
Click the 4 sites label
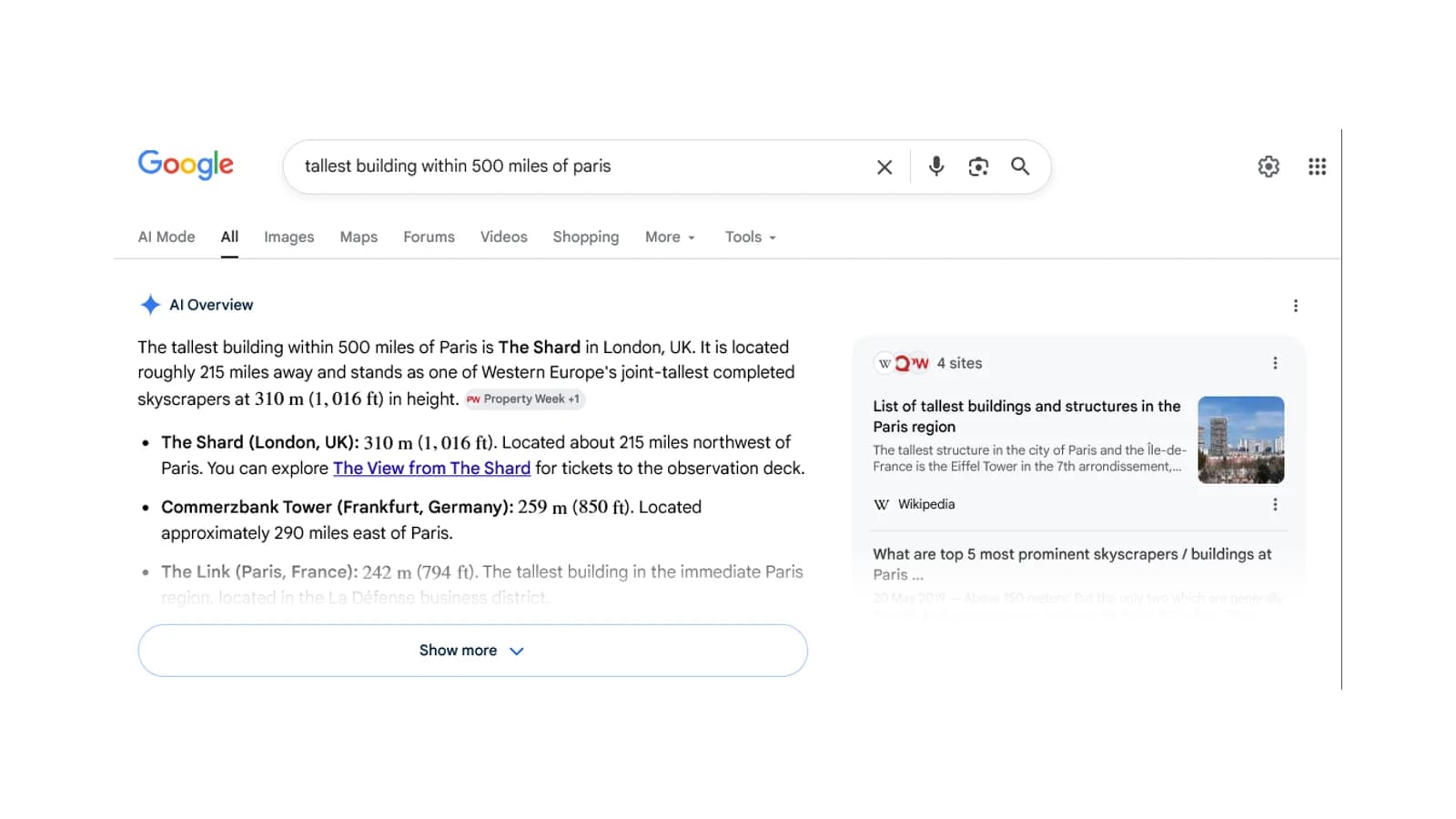(960, 363)
